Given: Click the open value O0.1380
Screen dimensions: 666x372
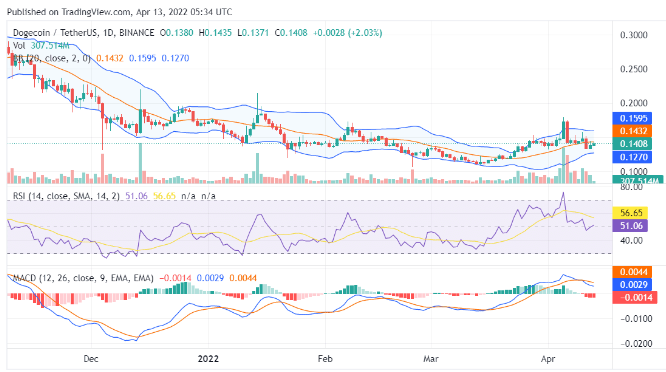Looking at the screenshot, I should click(x=176, y=33).
